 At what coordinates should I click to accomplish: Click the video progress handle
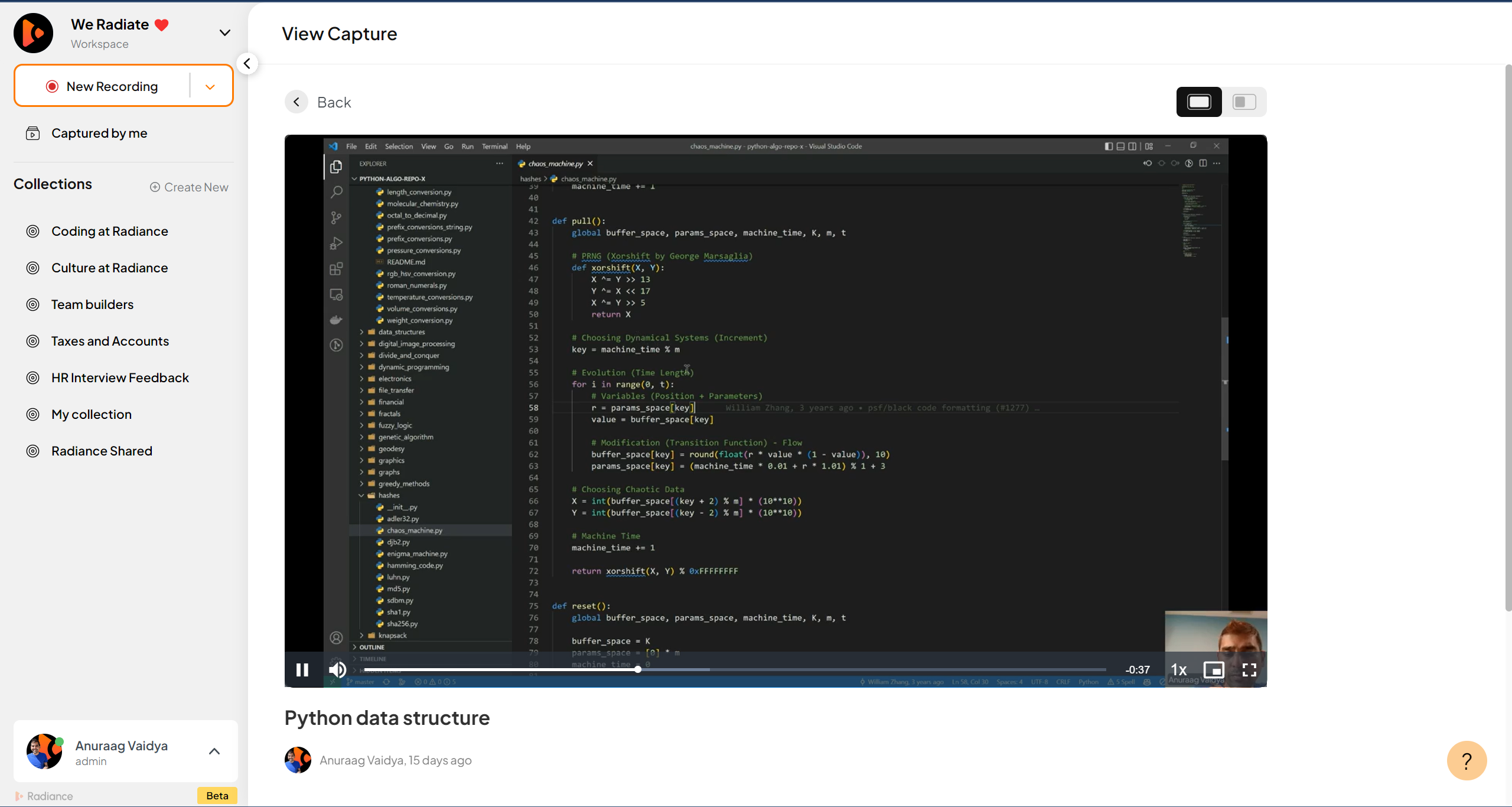pyautogui.click(x=638, y=670)
